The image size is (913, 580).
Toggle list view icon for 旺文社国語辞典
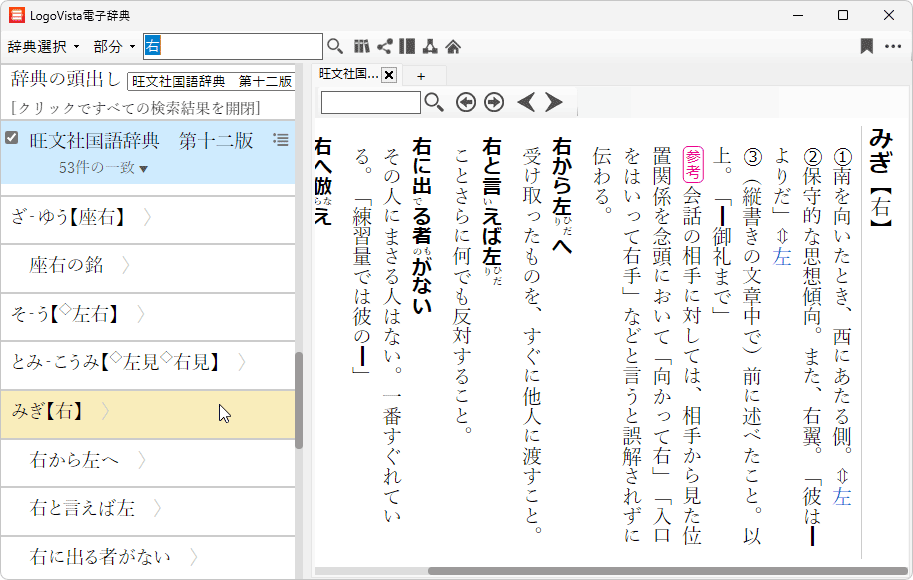(281, 140)
